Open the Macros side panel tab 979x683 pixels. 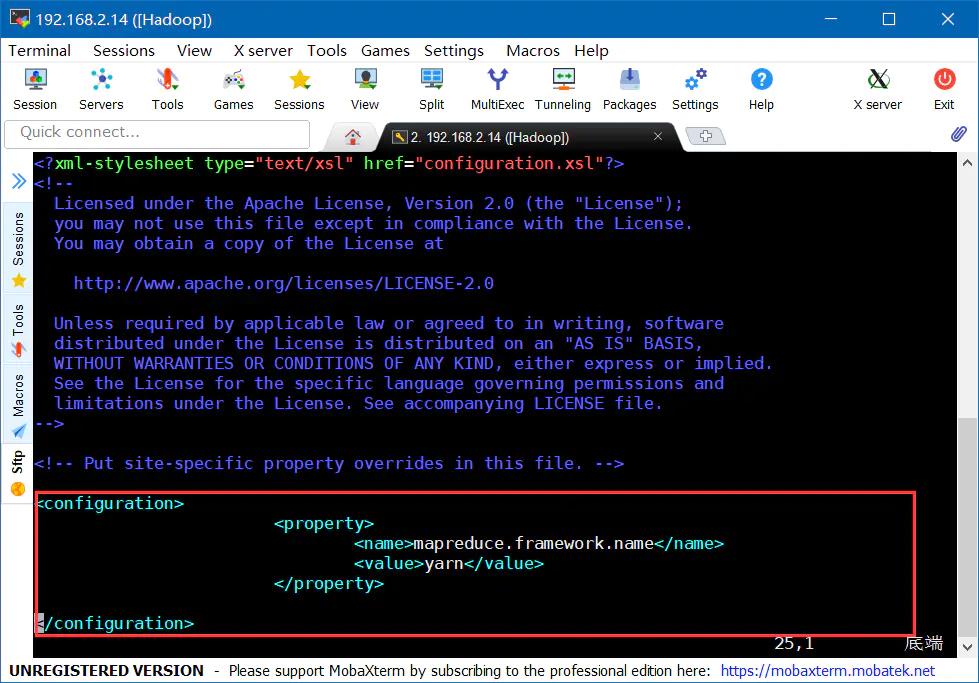click(18, 405)
